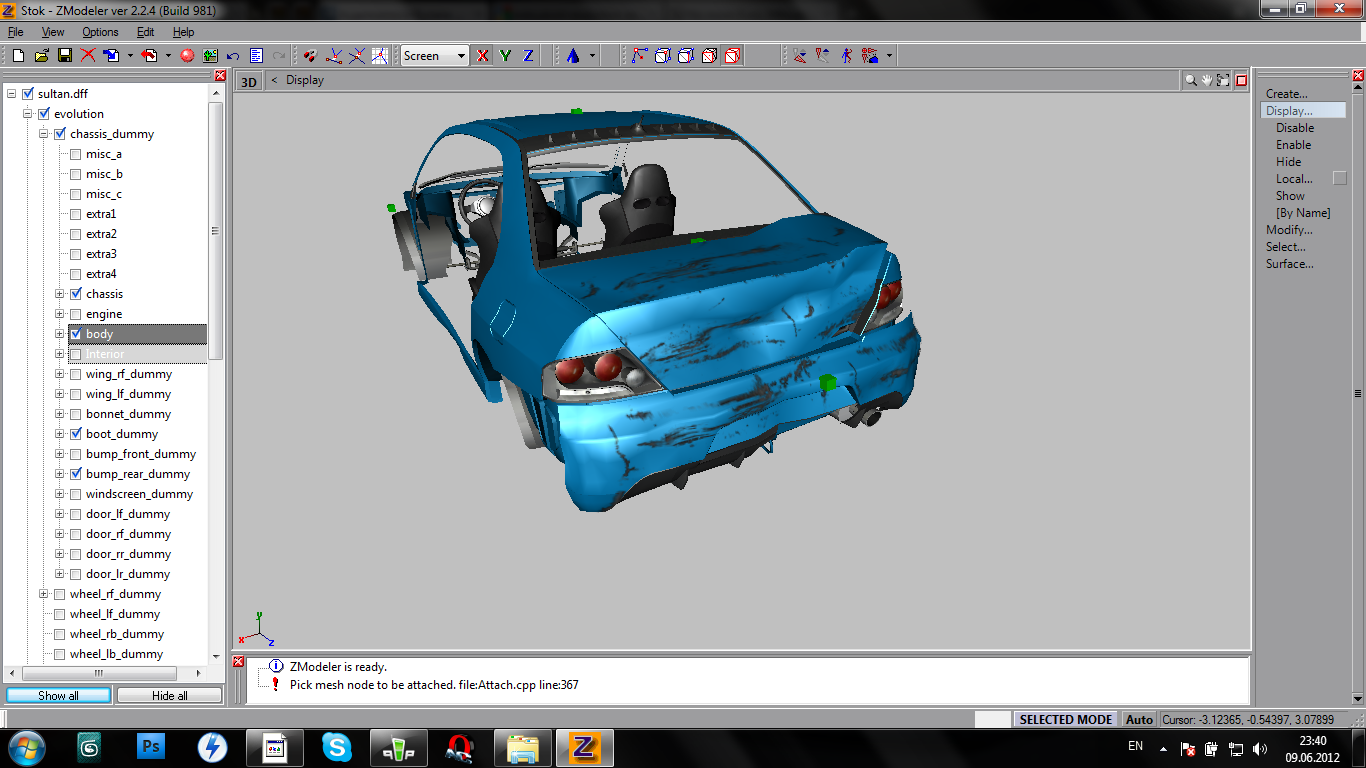Toggle the X axis constraint

483,56
